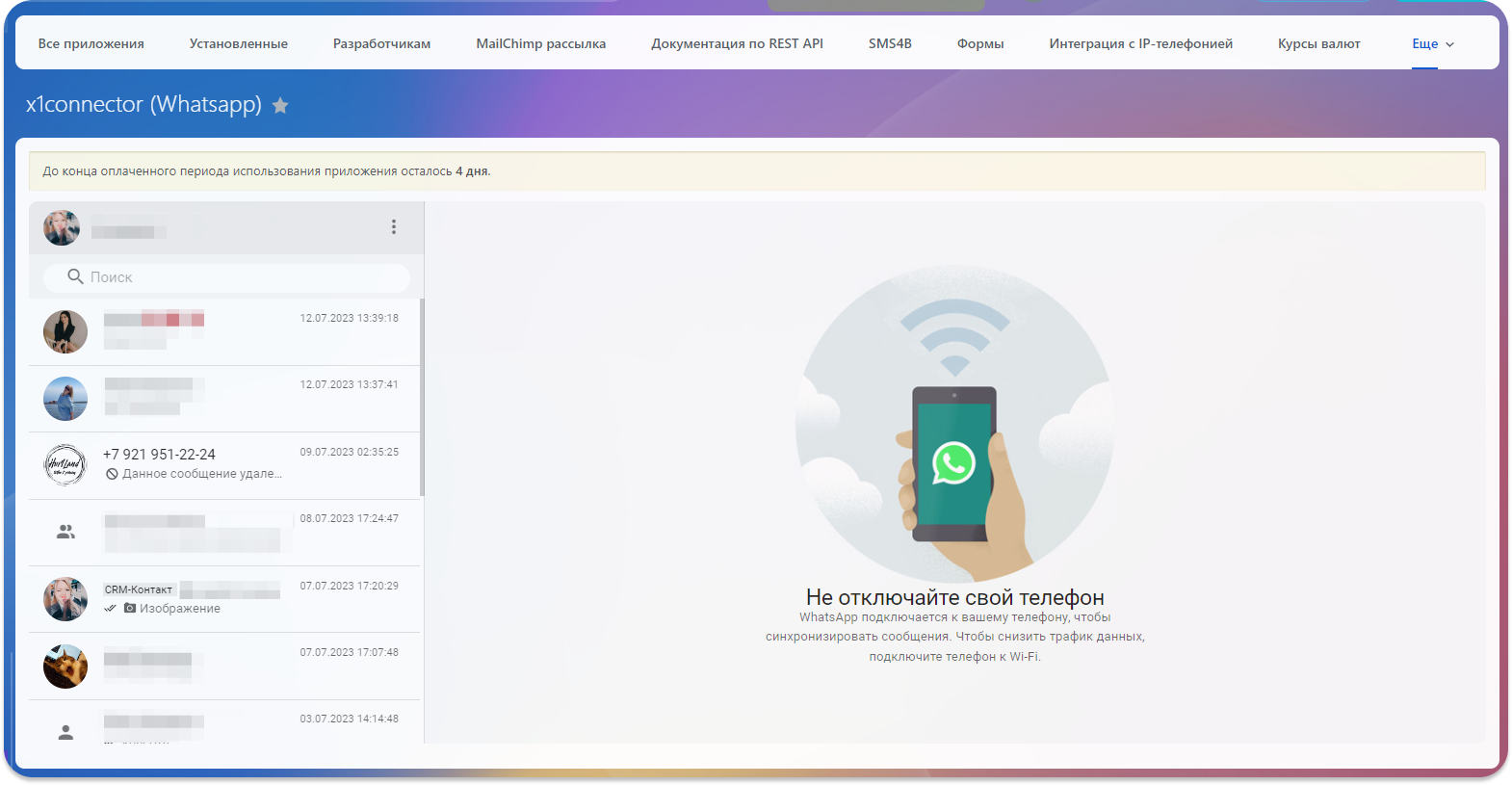Click the camera icon next to Изображение

pos(130,609)
